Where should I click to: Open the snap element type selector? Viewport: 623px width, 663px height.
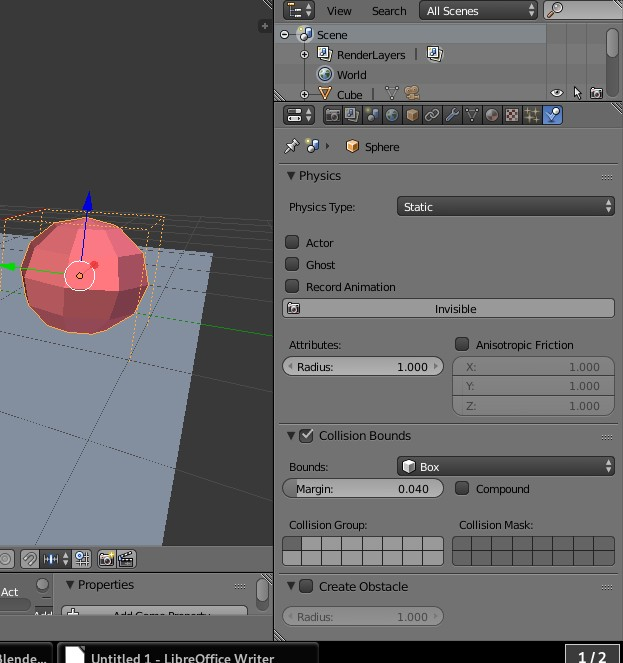tap(55, 559)
